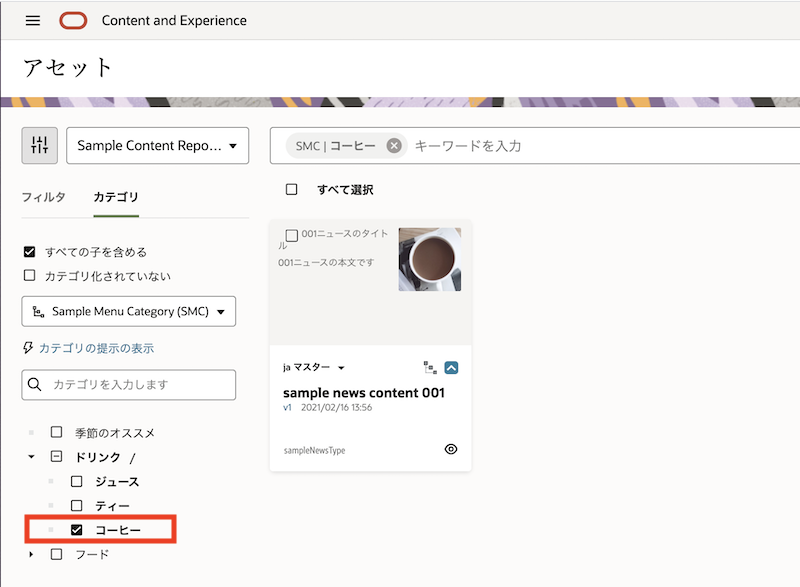Viewport: 800px width, 587px height.
Task: Switch to the フィルタ tab
Action: (x=44, y=197)
